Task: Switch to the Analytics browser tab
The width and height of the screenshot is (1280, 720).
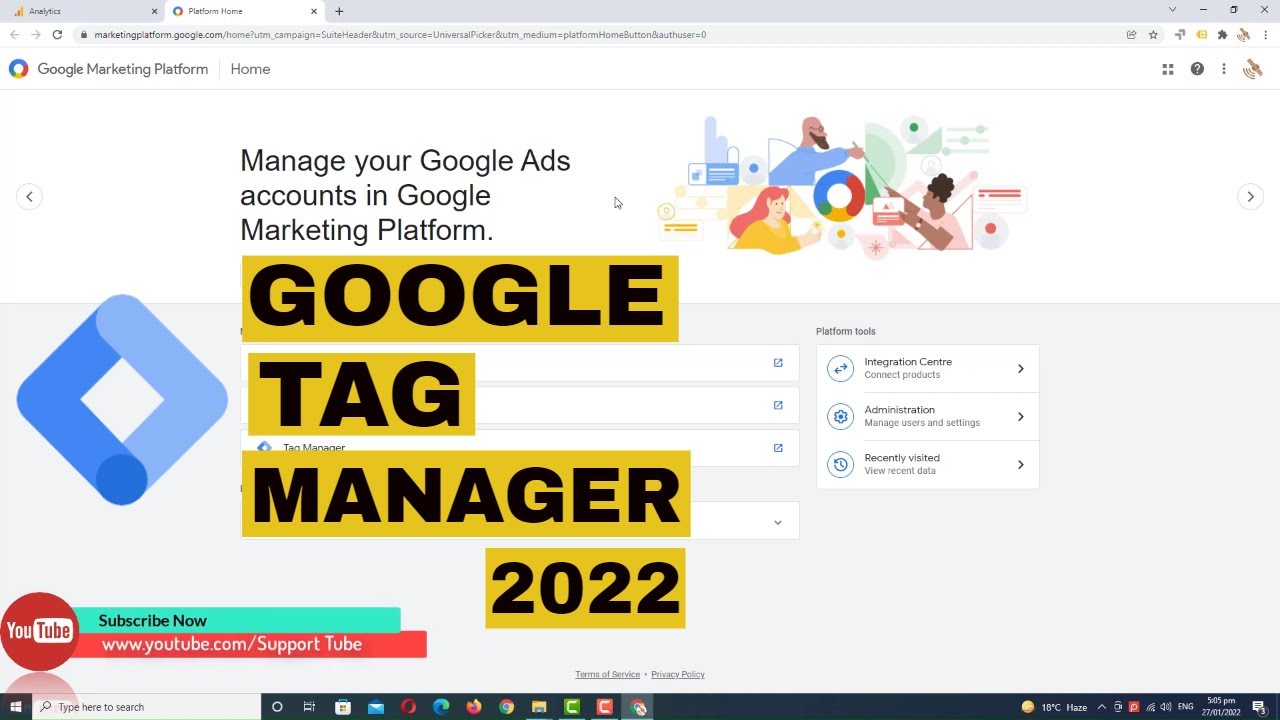Action: click(82, 11)
